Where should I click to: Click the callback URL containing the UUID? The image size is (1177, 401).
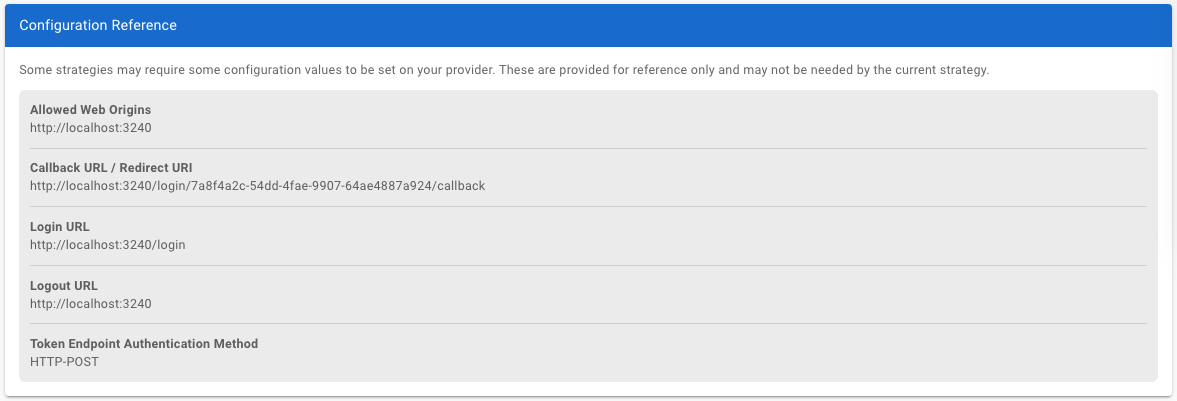[257, 186]
